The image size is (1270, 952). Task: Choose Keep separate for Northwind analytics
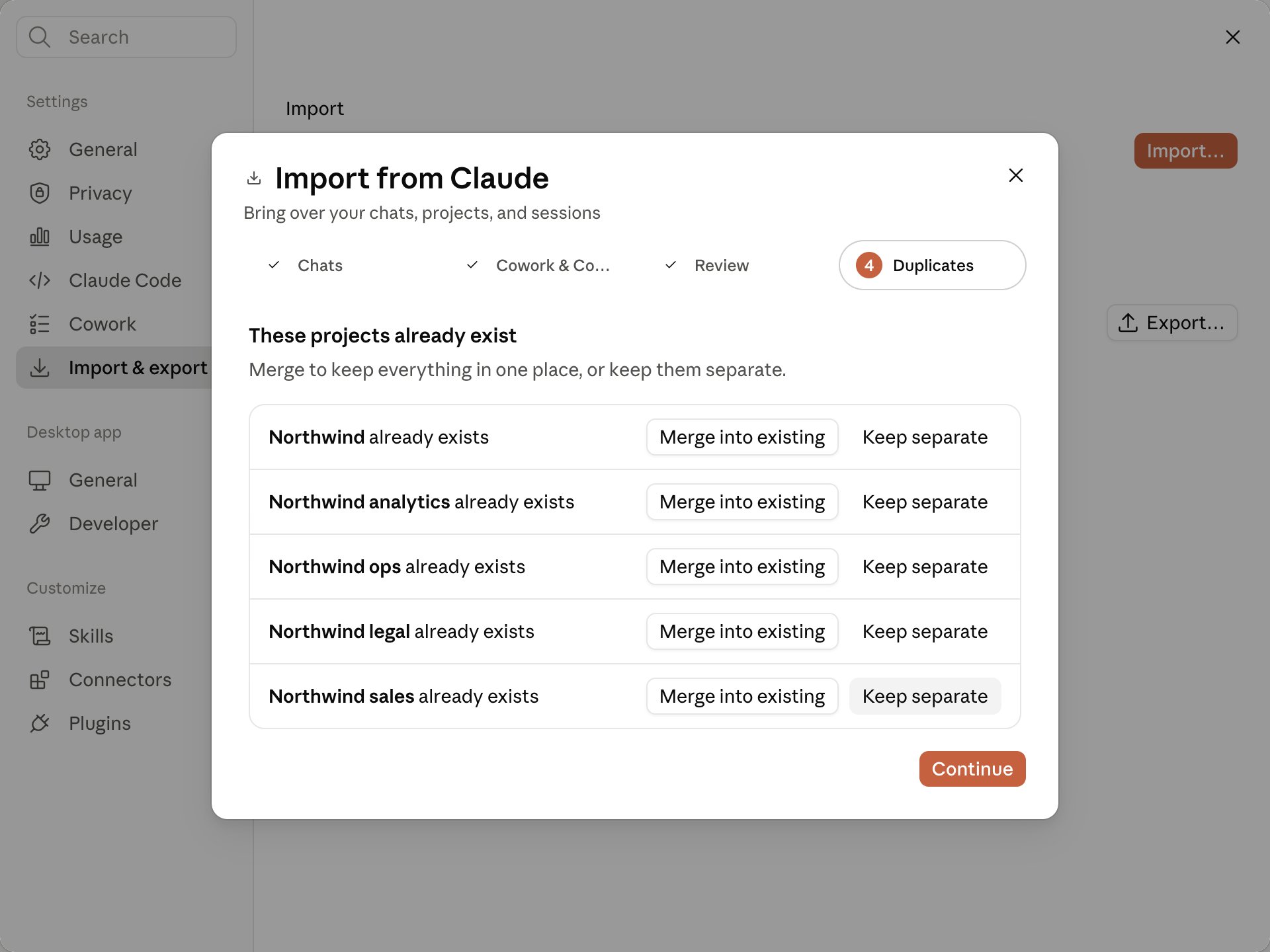(925, 502)
